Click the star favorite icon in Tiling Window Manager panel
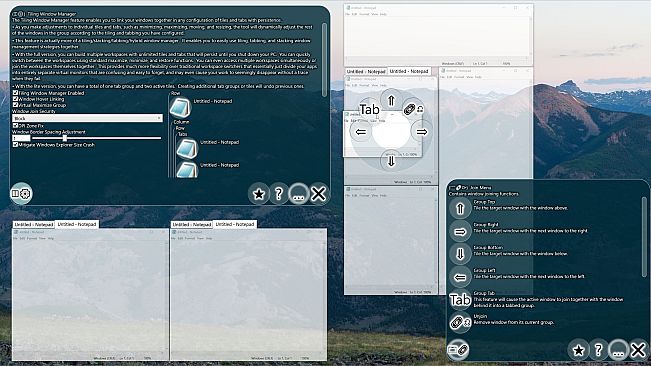This screenshot has width=651, height=366. 259,193
